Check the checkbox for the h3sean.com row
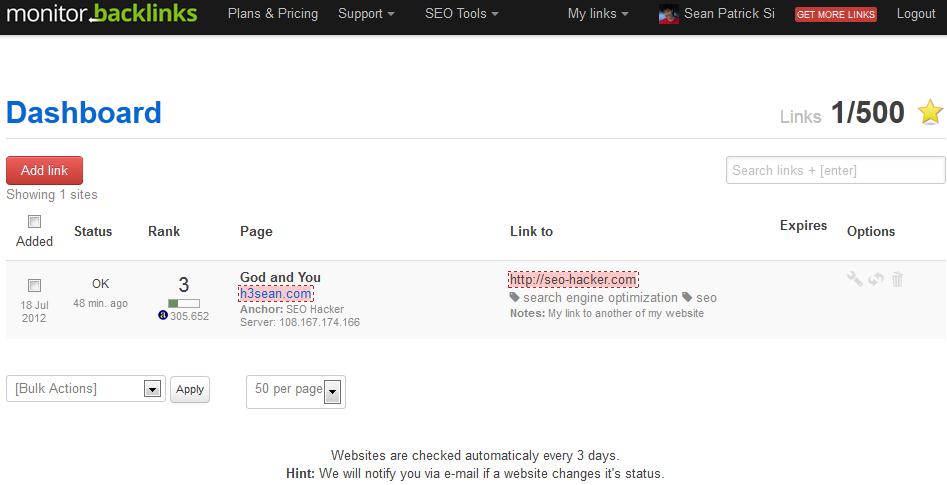The image size is (947, 485). [34, 285]
